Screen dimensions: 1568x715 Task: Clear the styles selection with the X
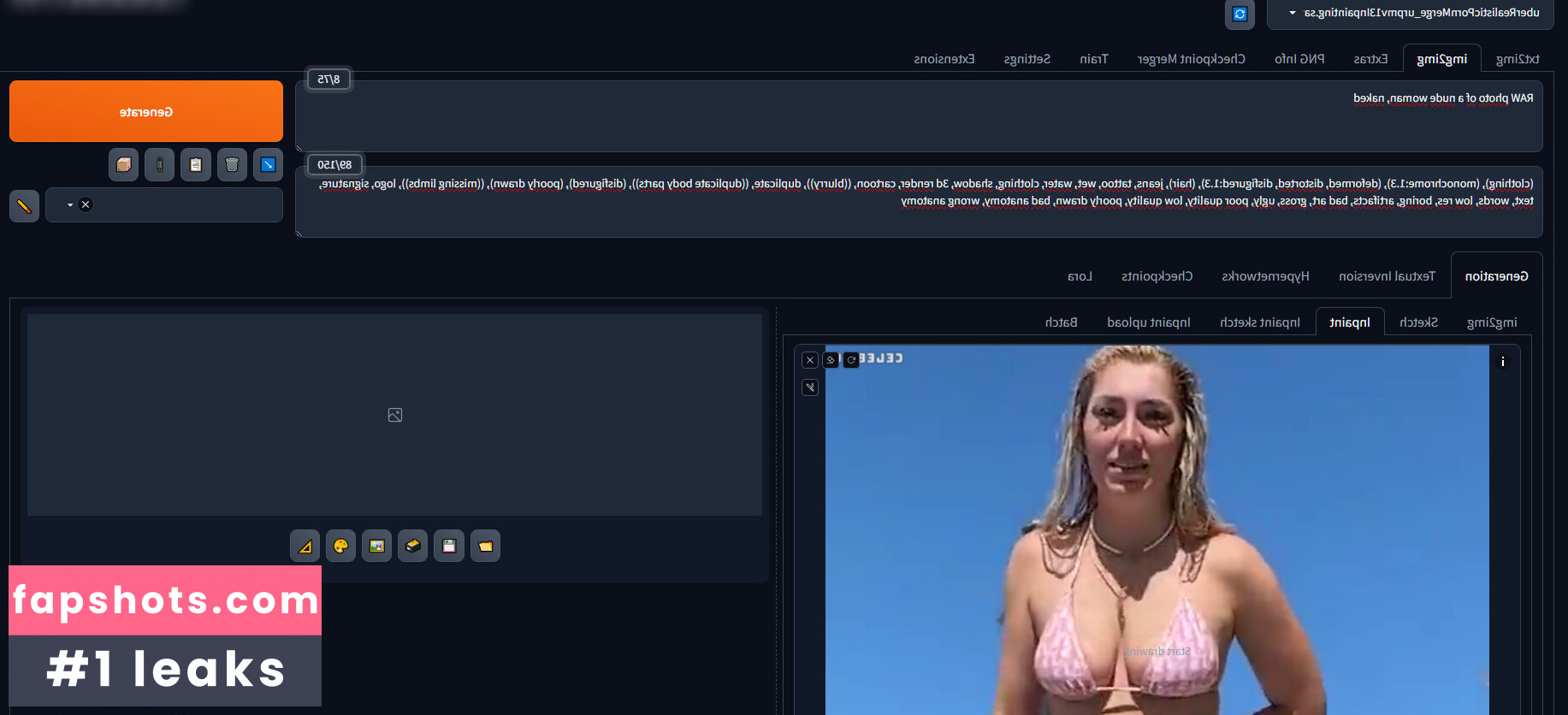(86, 204)
